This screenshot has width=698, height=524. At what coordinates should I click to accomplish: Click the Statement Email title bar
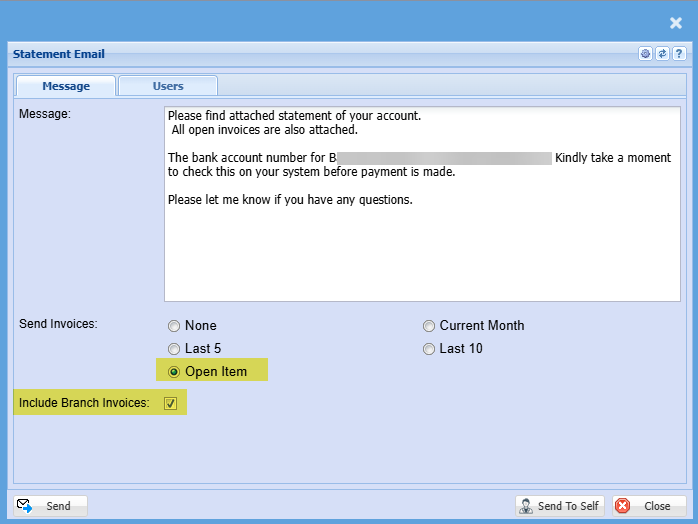click(x=300, y=54)
